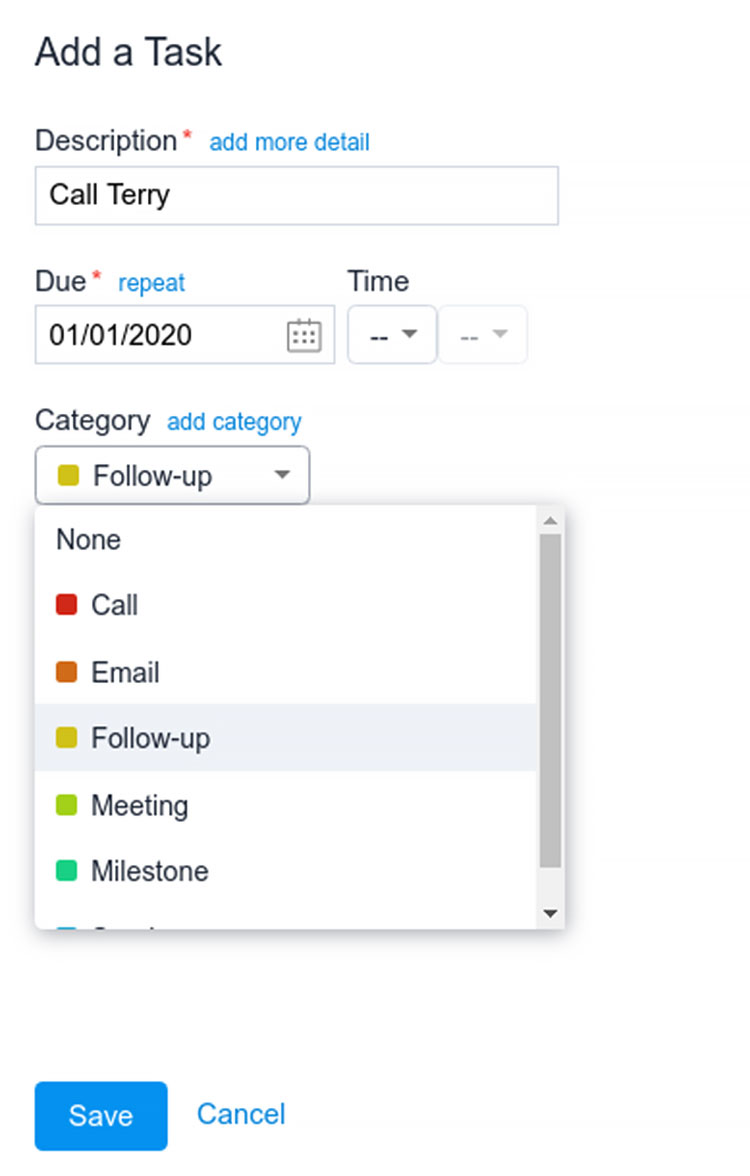Save the new task

pyautogui.click(x=101, y=1116)
